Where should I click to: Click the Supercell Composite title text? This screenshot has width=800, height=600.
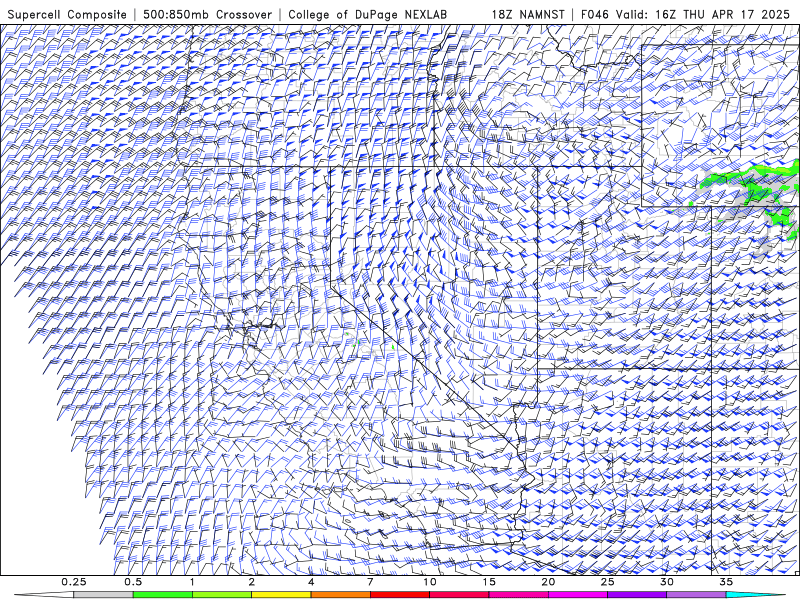tap(67, 14)
